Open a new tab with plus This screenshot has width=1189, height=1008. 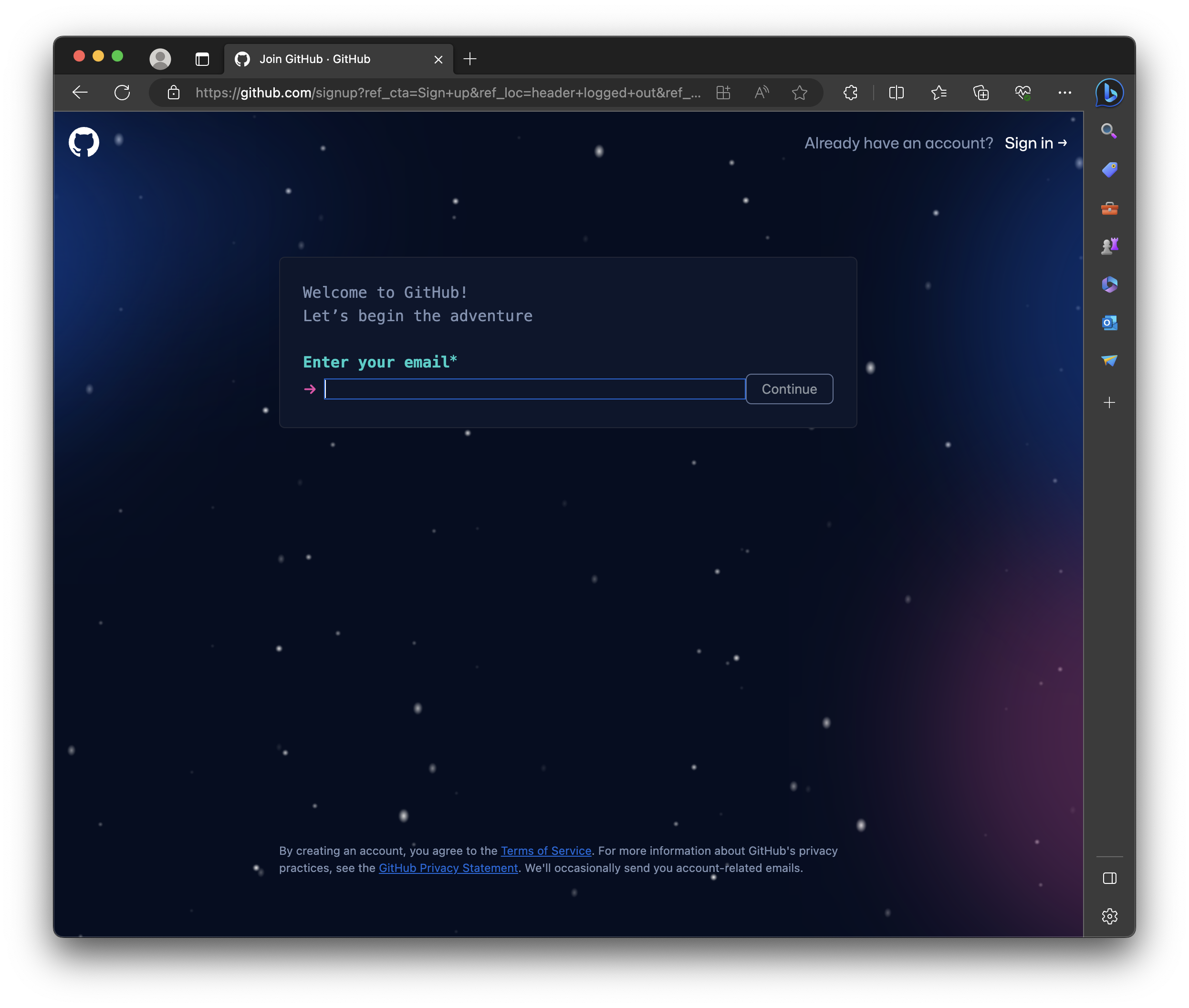[469, 59]
